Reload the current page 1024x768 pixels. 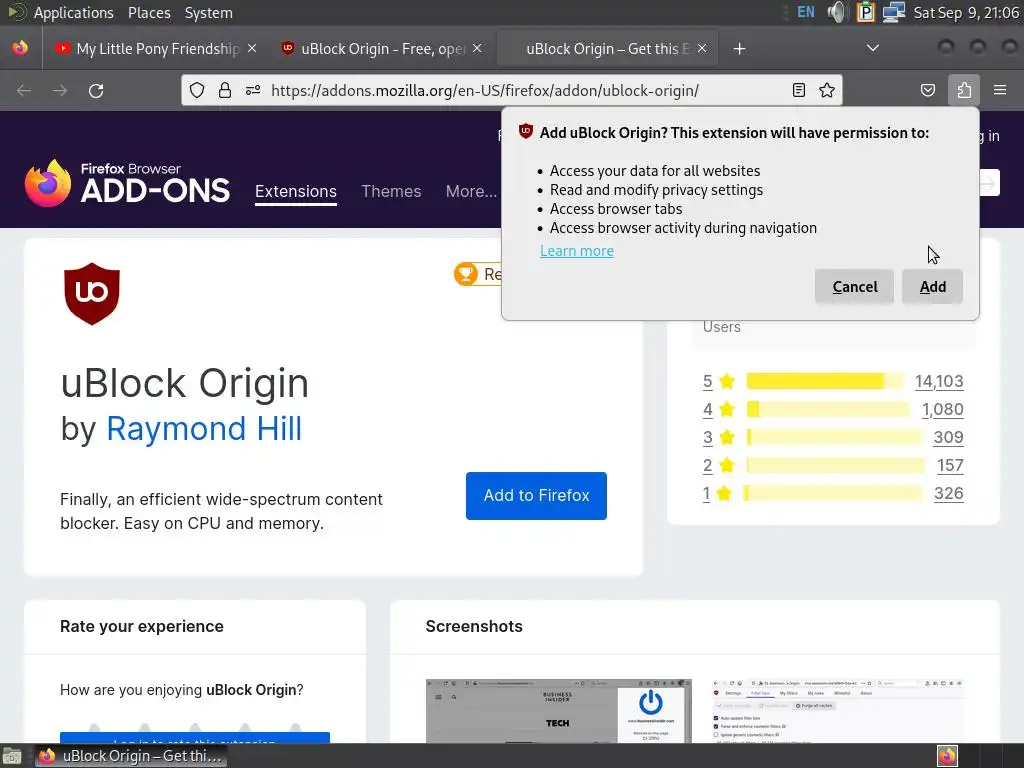click(96, 90)
